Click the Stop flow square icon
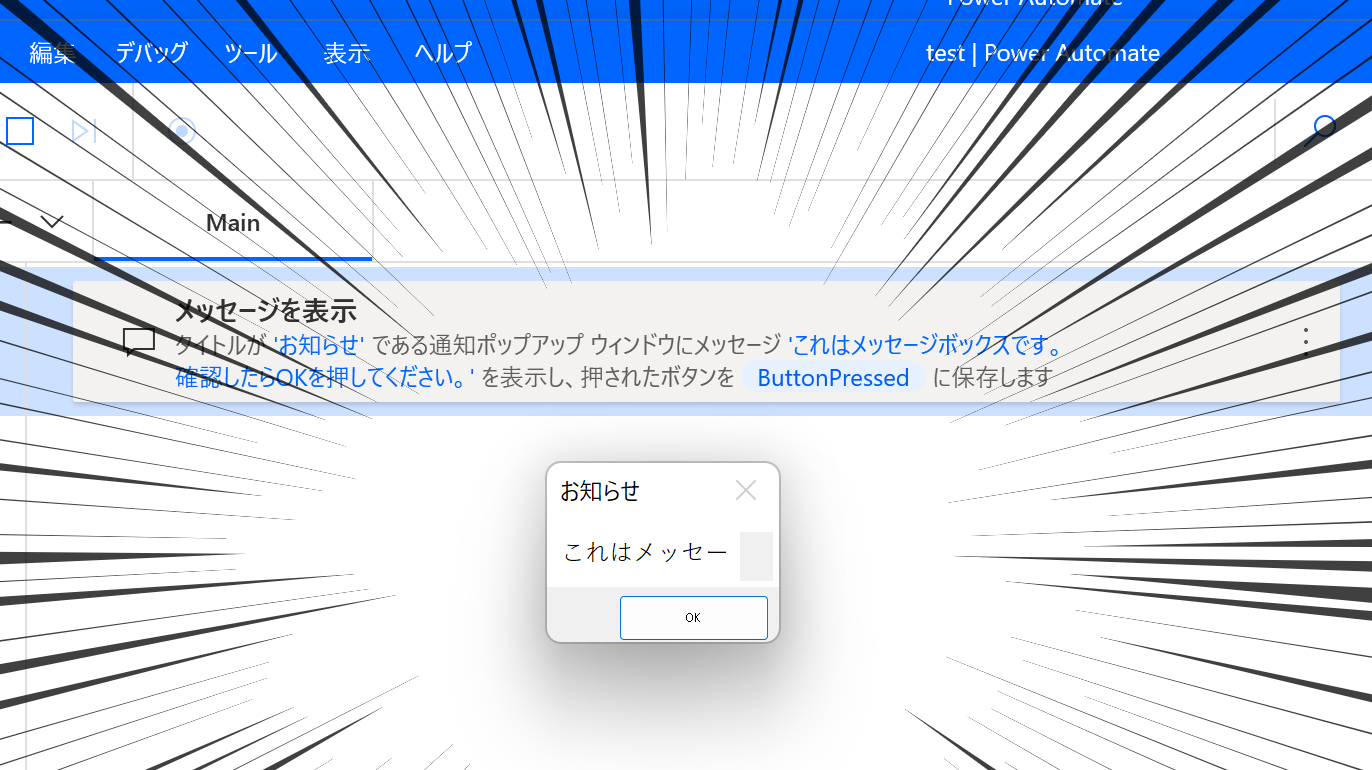Viewport: 1372px width, 770px height. [x=20, y=131]
